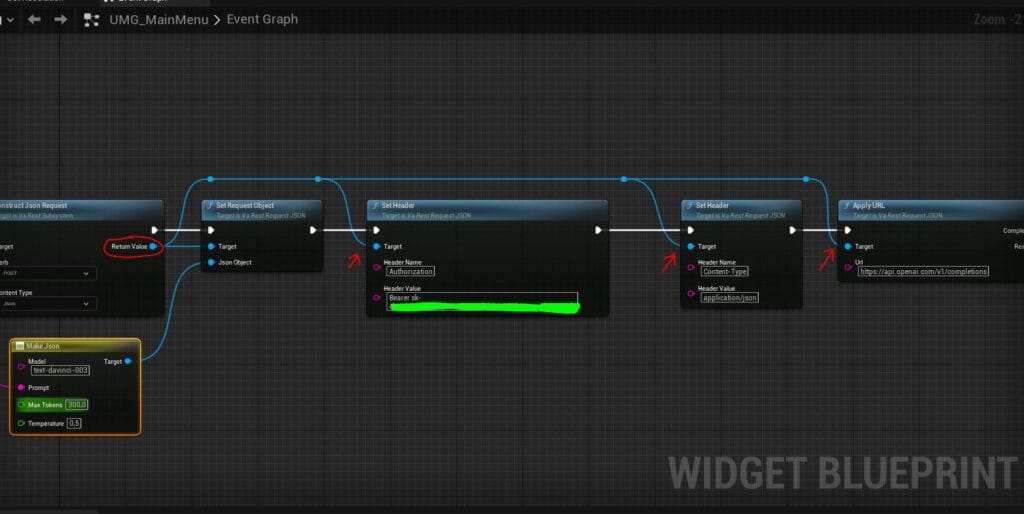
Task: Click exec input pin of Content-Type Set Header
Action: click(x=690, y=229)
